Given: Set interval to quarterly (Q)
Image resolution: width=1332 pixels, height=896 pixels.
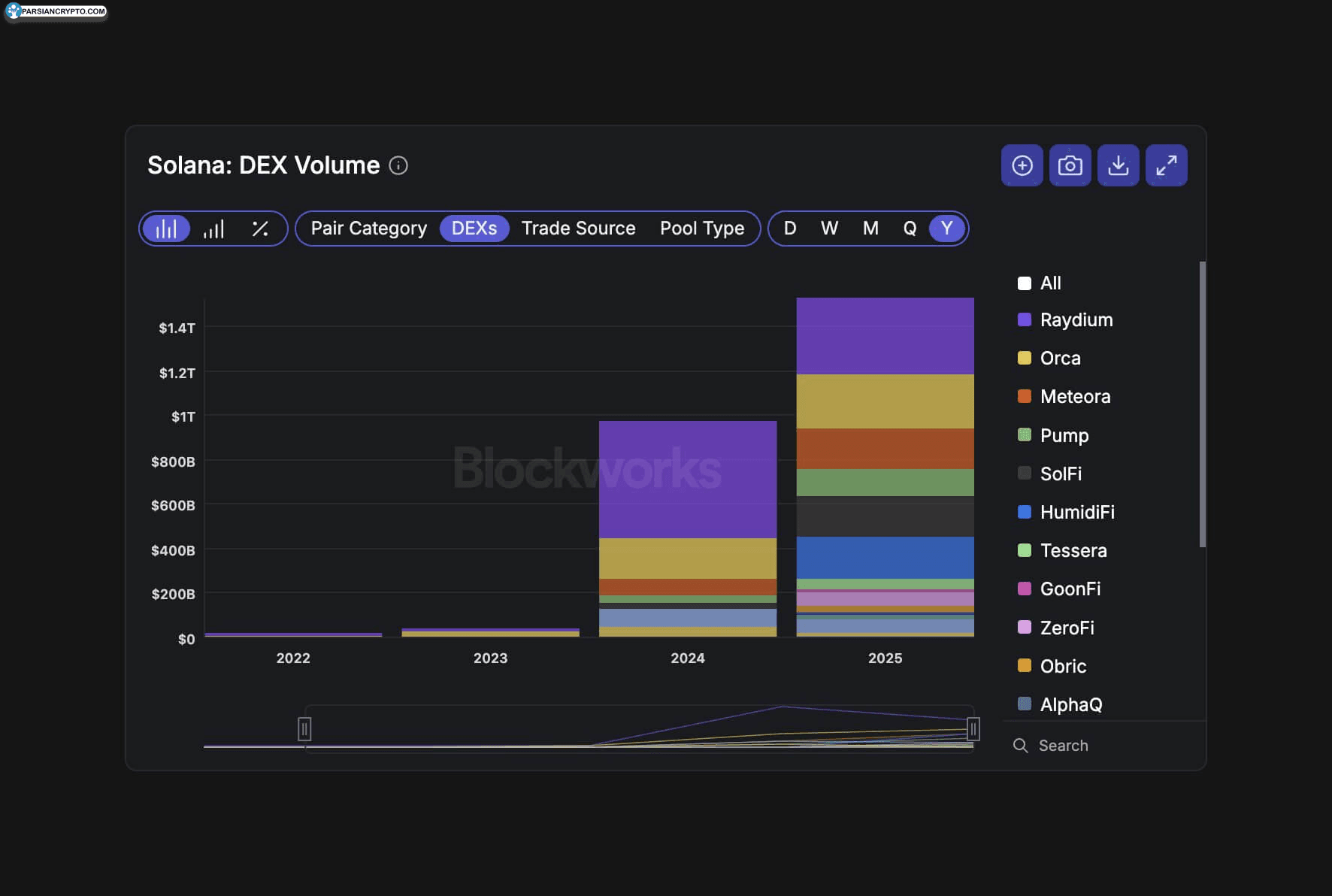Looking at the screenshot, I should point(910,229).
